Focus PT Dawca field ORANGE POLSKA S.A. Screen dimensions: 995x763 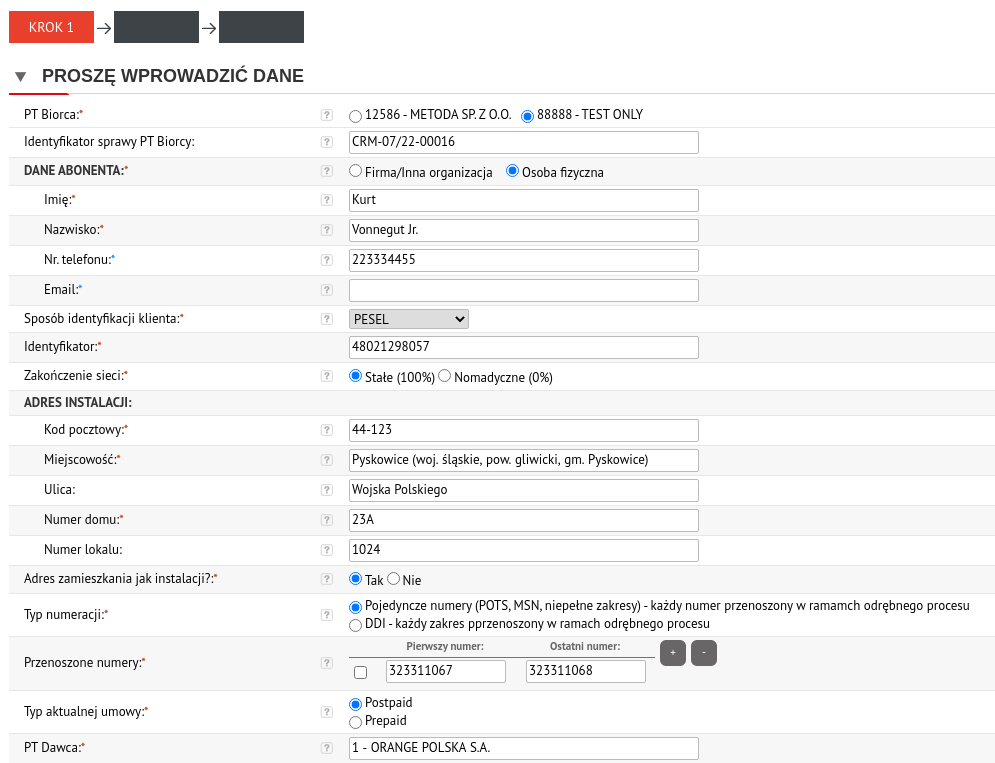524,748
